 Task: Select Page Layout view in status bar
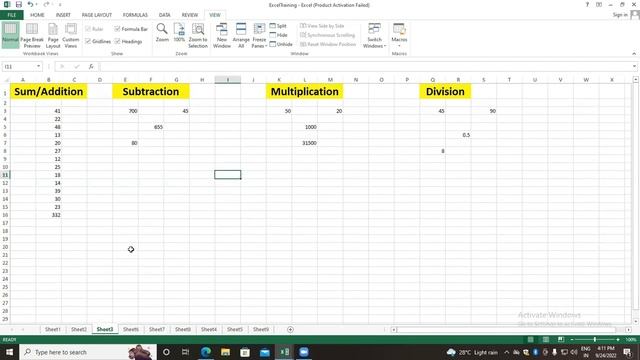pos(546,340)
